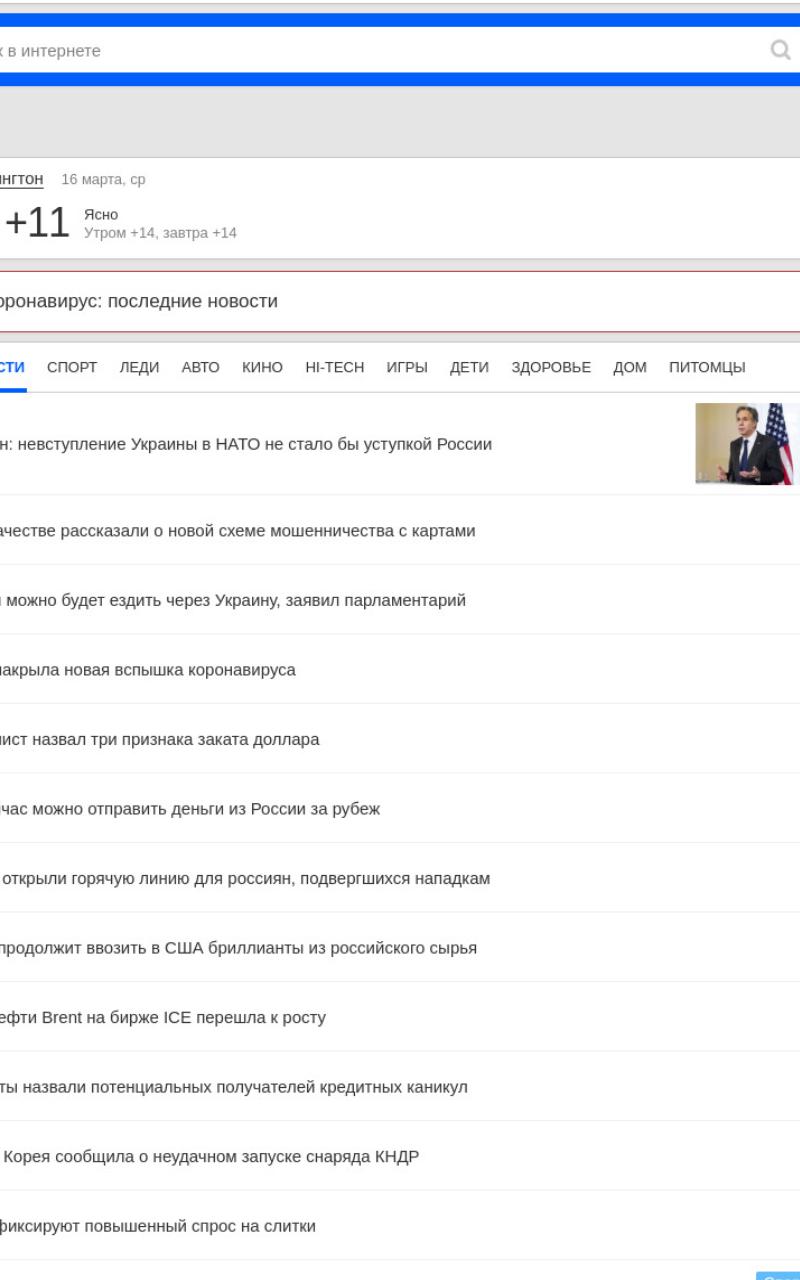Switch to the ДЕТИ tab
The image size is (800, 1280).
[x=469, y=367]
